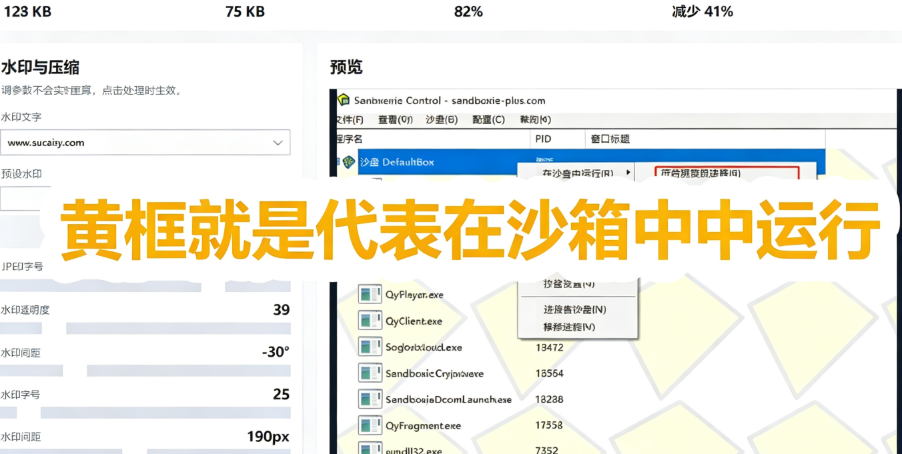Viewport: 902px width, 454px height.
Task: Click PID 13472 in the preview
Action: point(549,348)
